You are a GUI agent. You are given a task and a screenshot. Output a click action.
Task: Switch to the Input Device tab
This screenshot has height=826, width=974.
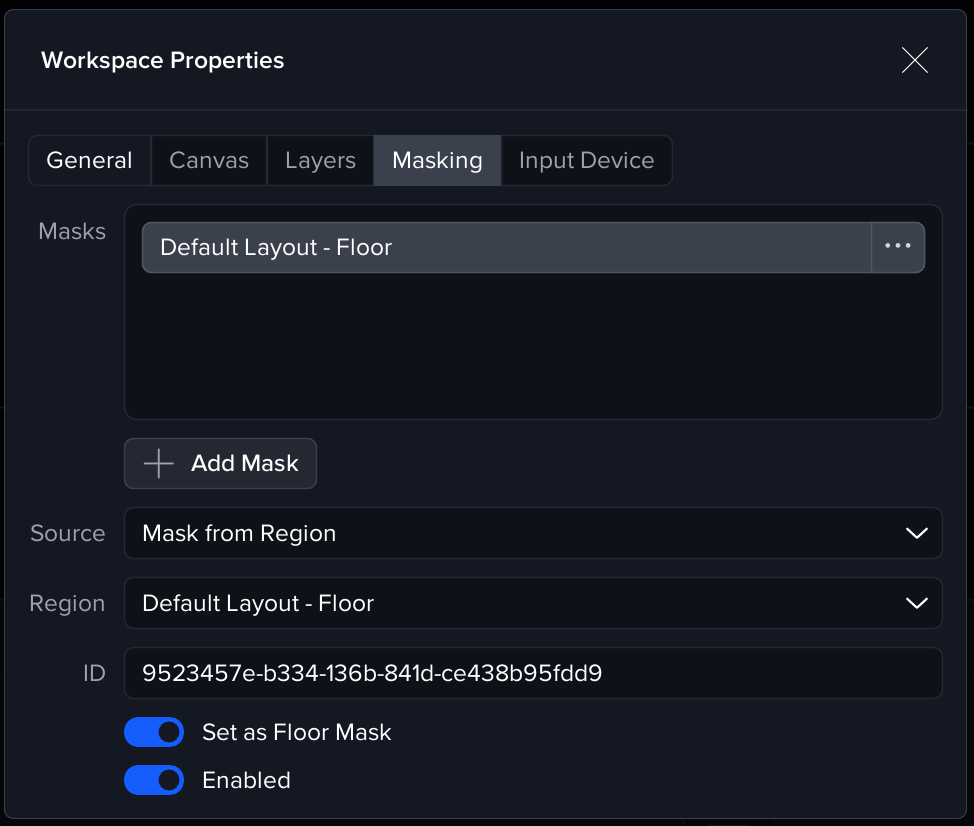[x=586, y=161]
